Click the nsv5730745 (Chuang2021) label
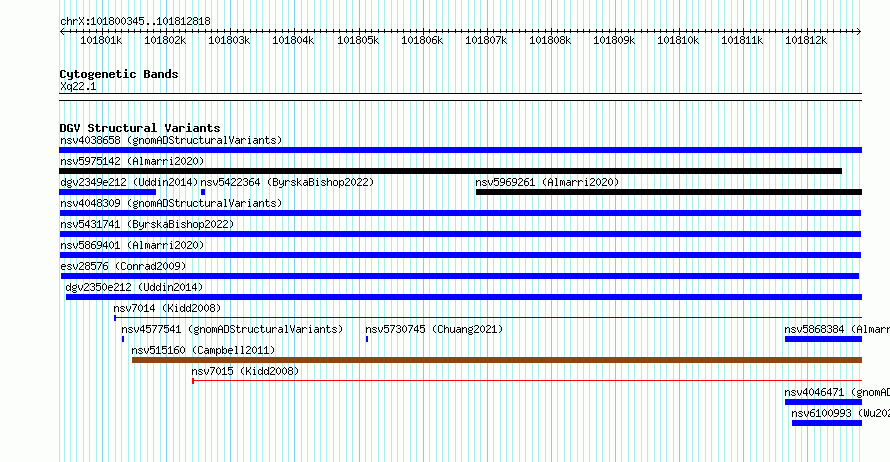This screenshot has width=890, height=462. [x=434, y=329]
